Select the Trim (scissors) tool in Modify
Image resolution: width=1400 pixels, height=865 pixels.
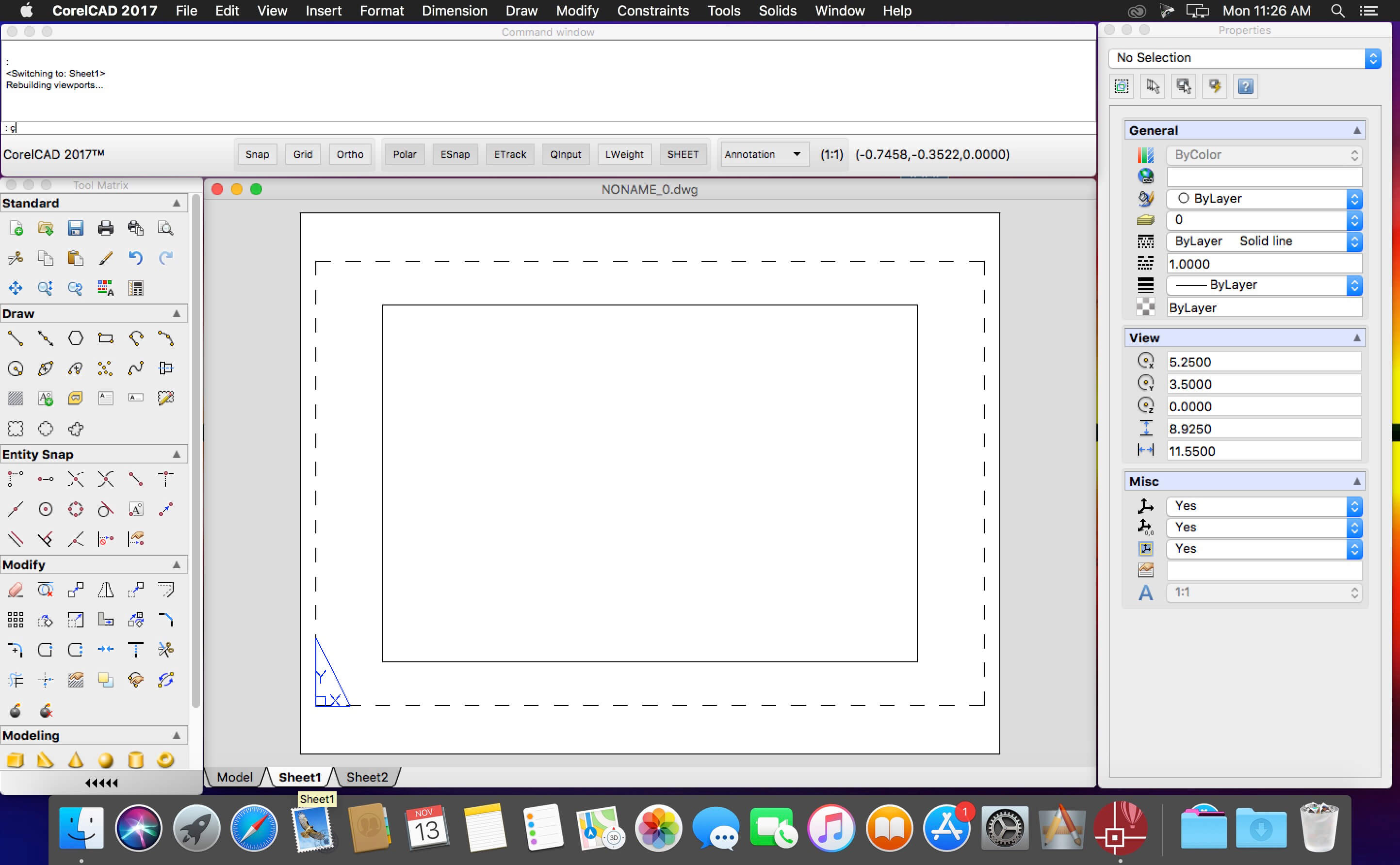(x=165, y=649)
